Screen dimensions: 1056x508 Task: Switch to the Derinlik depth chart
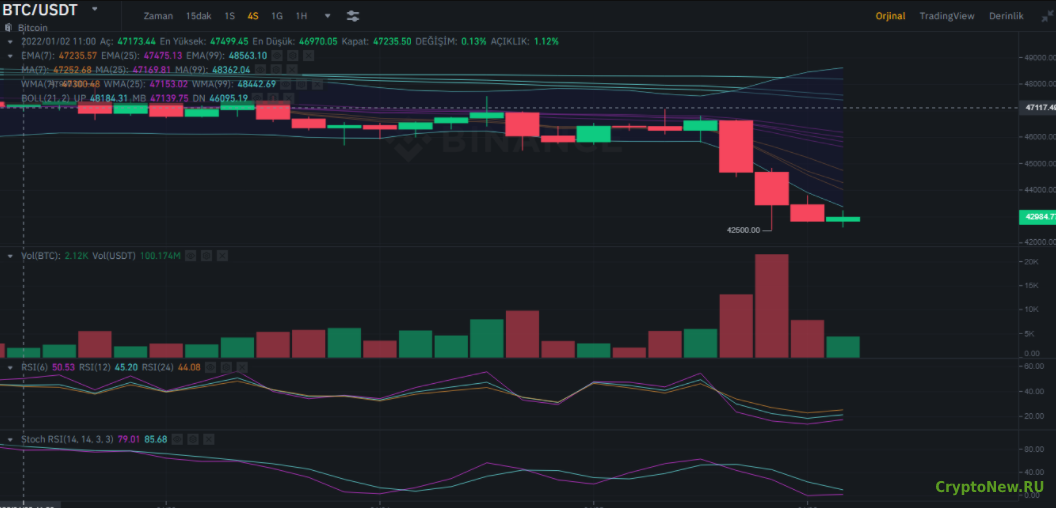[1006, 15]
